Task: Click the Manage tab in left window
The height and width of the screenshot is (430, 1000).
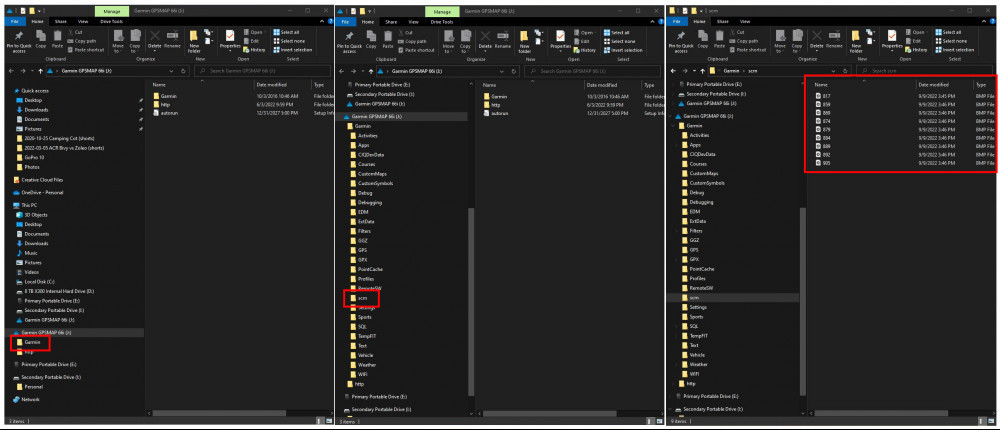Action: click(x=111, y=11)
